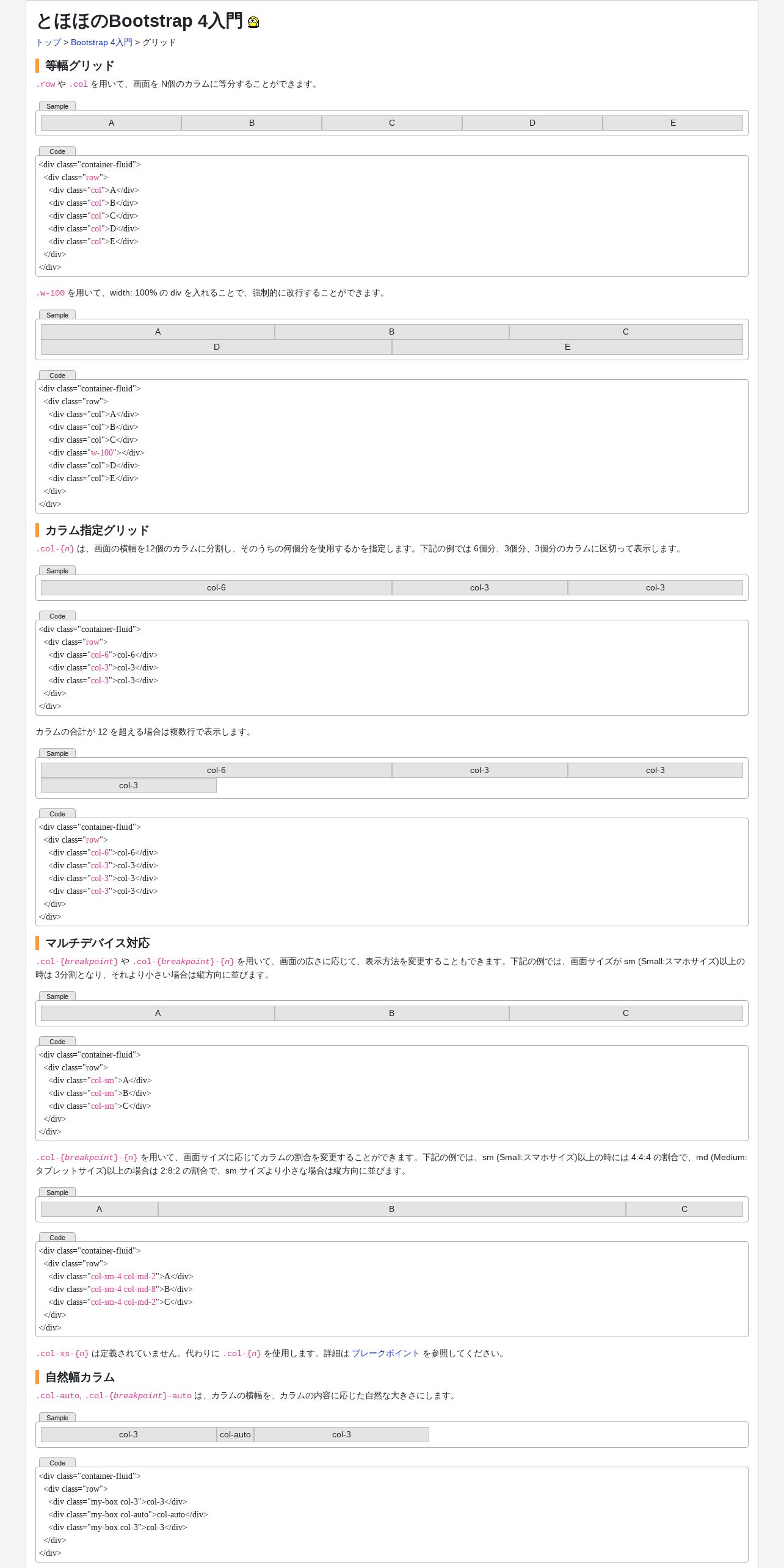This screenshot has height=1568, width=784.
Task: Open the Bootstrap 4入門 breadcrumb link
Action: click(x=101, y=42)
